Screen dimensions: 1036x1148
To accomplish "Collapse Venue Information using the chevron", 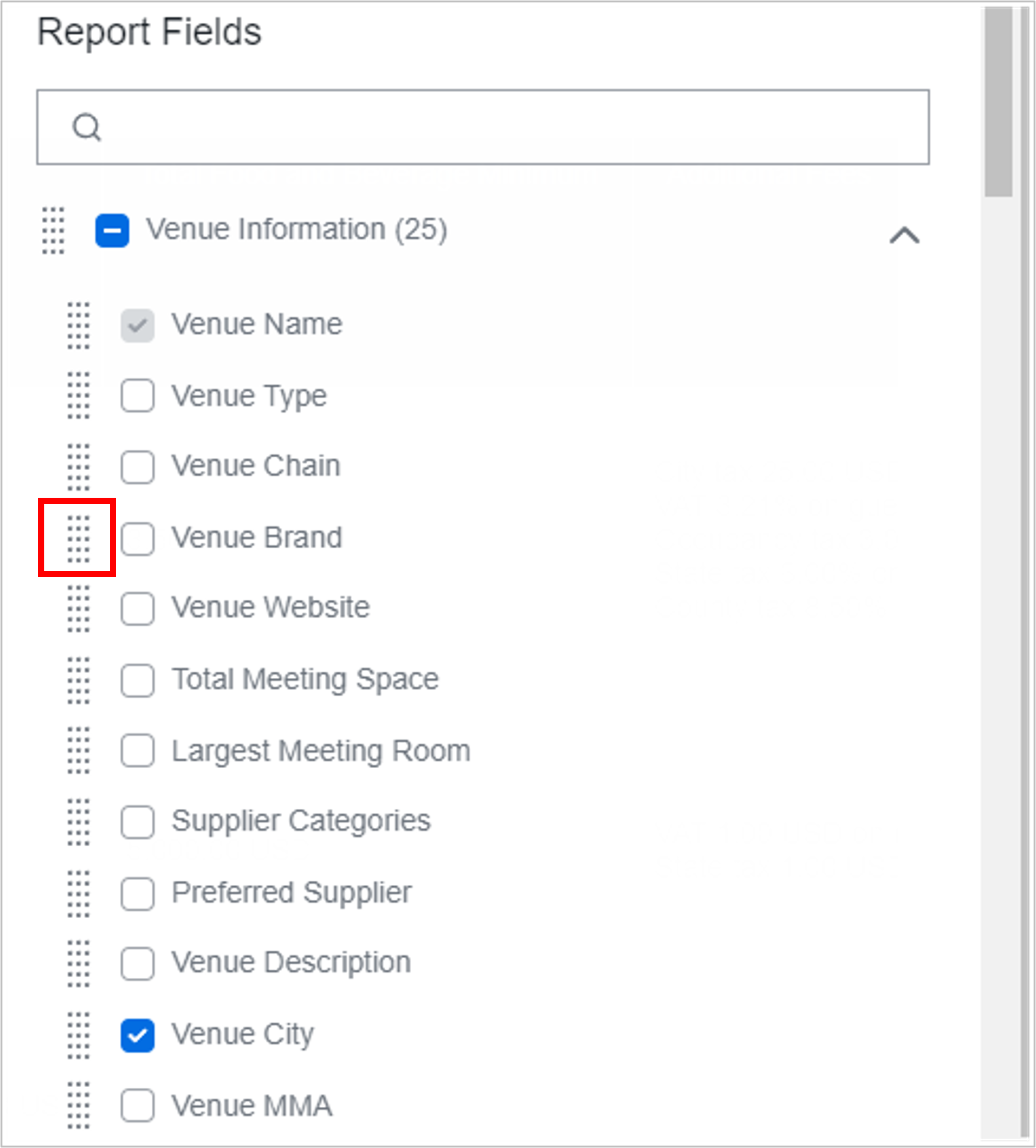I will 903,235.
